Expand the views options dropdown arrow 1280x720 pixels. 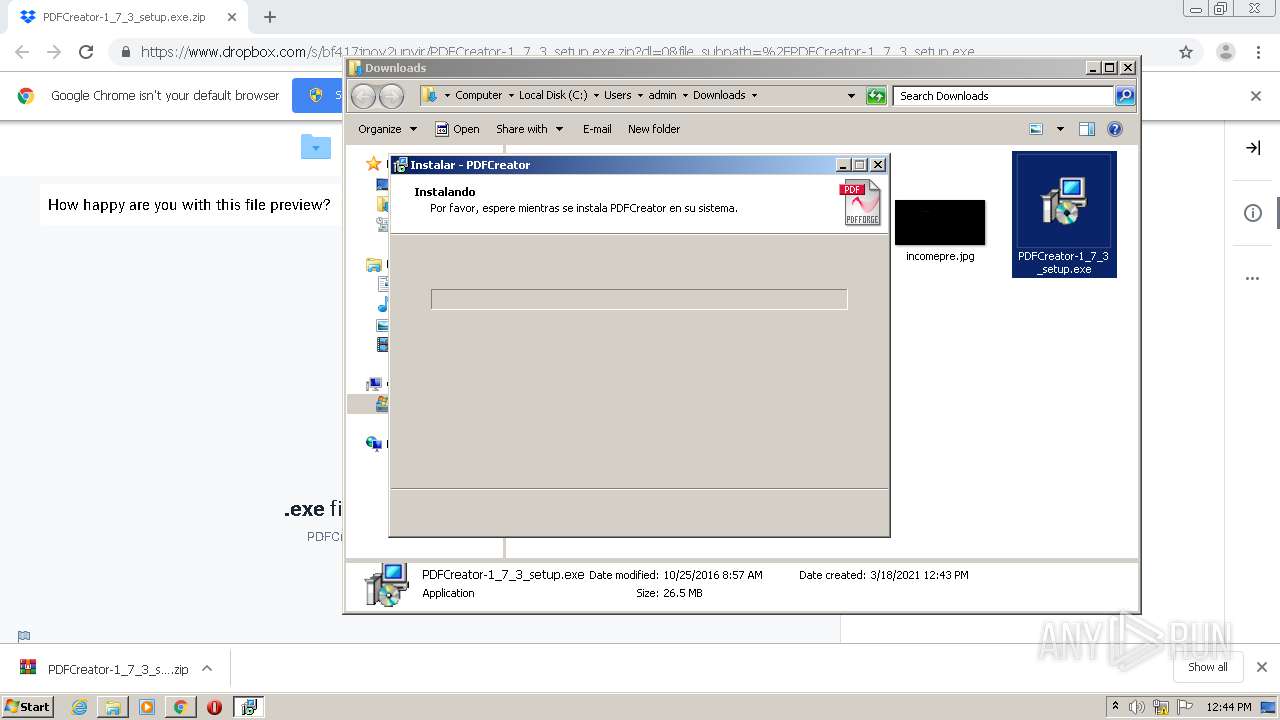point(1060,129)
